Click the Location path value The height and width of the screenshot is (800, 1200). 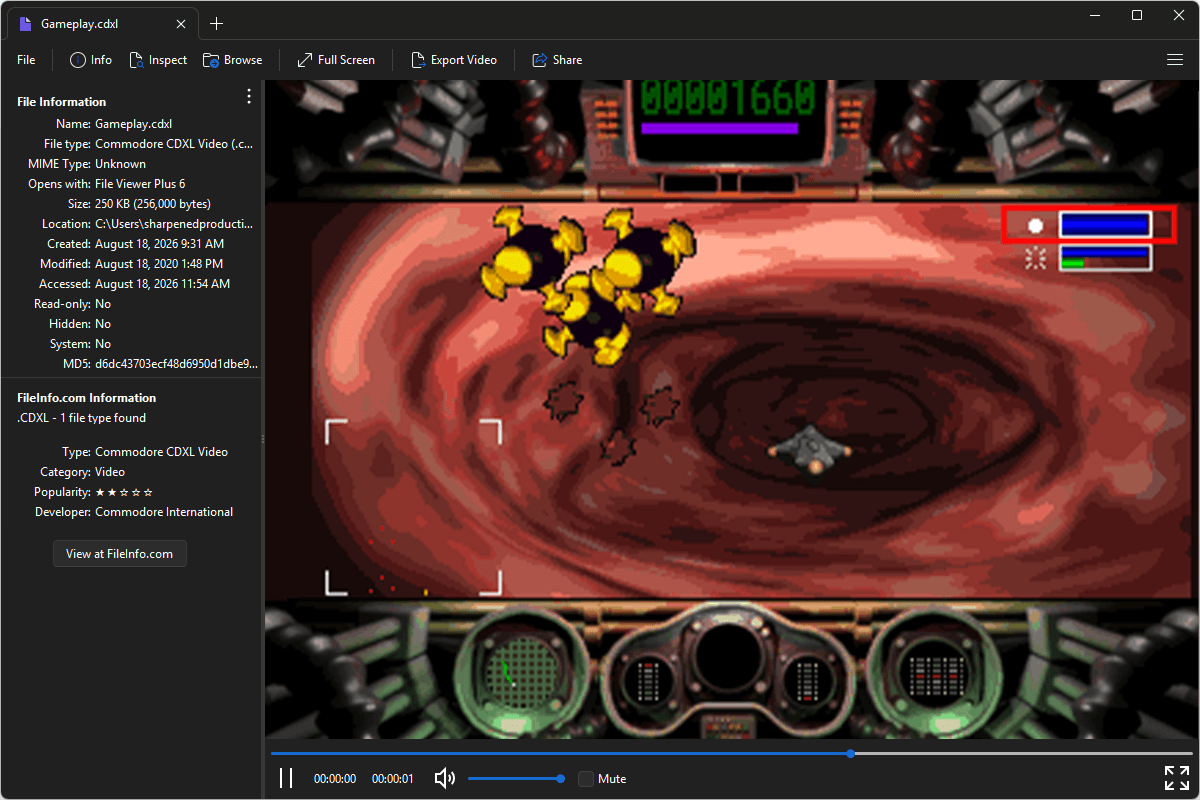(174, 224)
